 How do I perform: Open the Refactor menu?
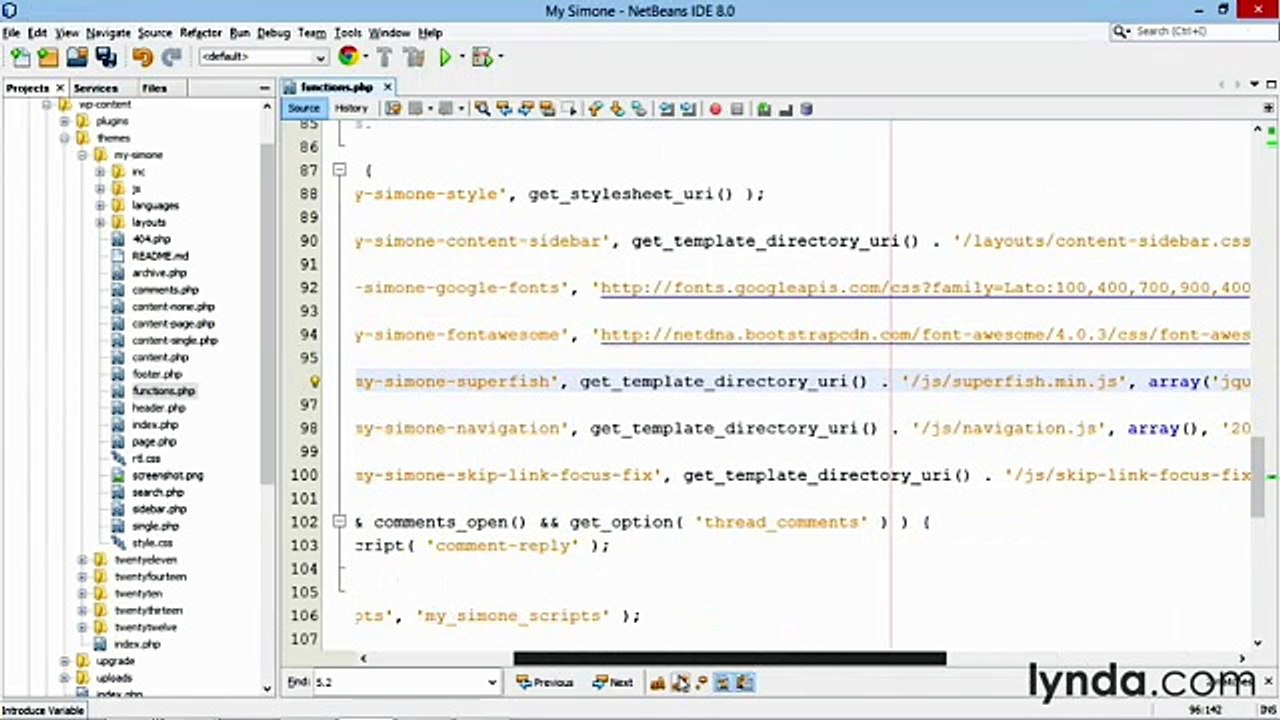click(200, 33)
